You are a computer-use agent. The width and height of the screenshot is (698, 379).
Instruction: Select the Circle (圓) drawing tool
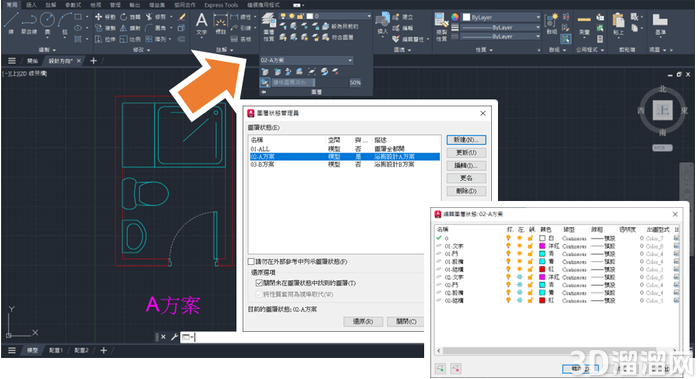click(x=47, y=22)
